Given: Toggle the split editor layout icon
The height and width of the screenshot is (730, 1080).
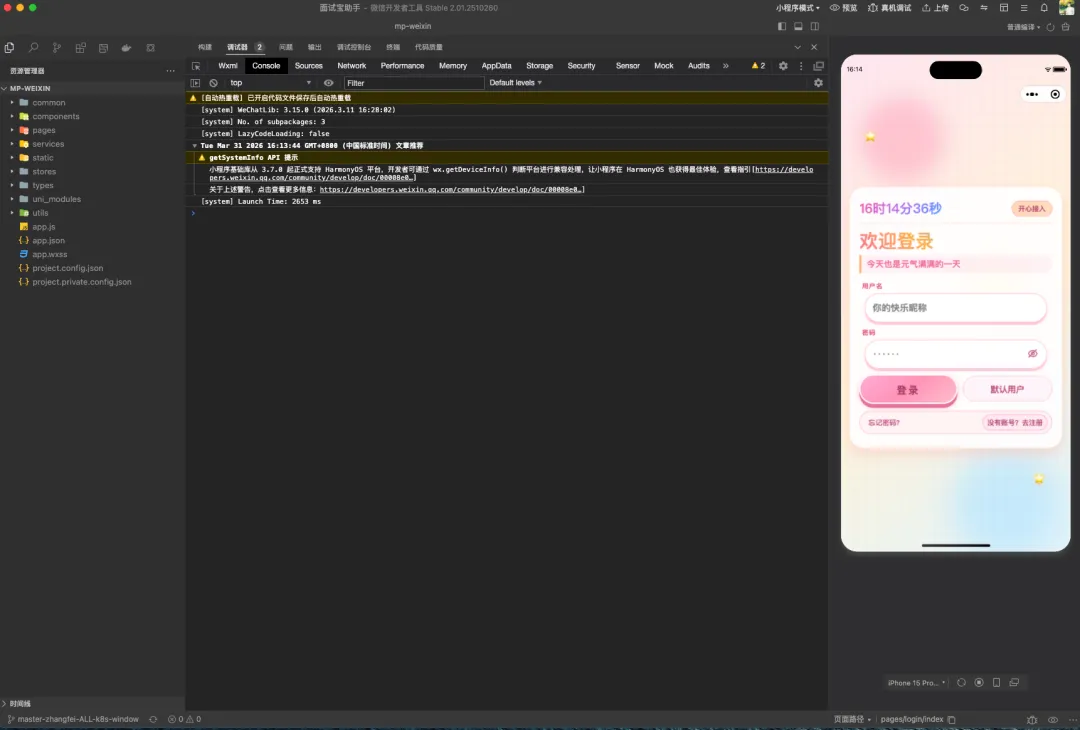Looking at the screenshot, I should (815, 26).
